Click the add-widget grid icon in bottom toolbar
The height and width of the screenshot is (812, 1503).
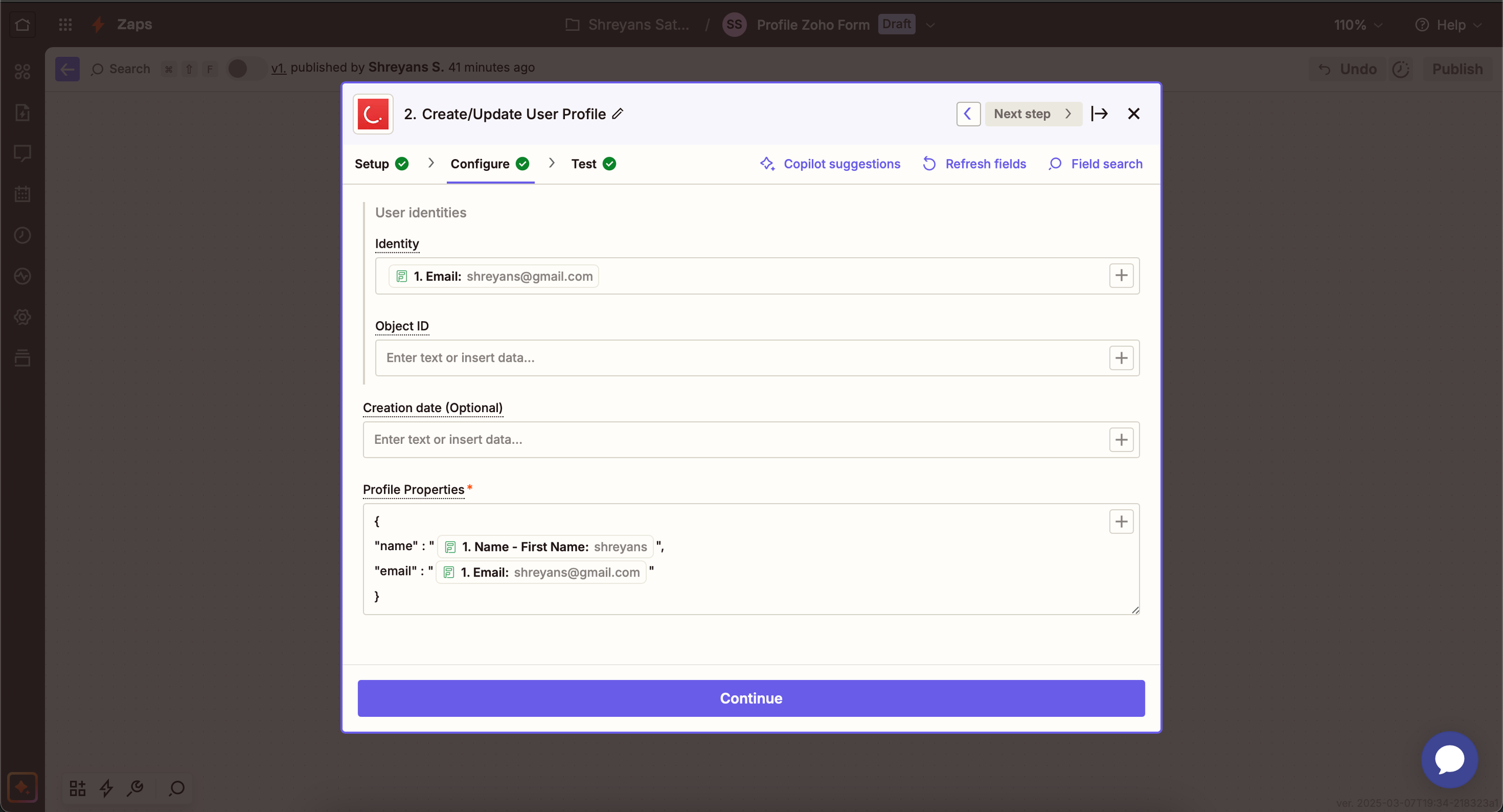77,788
